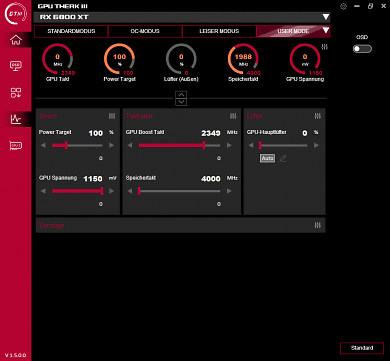Collapse gauges with up chevron
The width and height of the screenshot is (390, 361).
coord(181,94)
